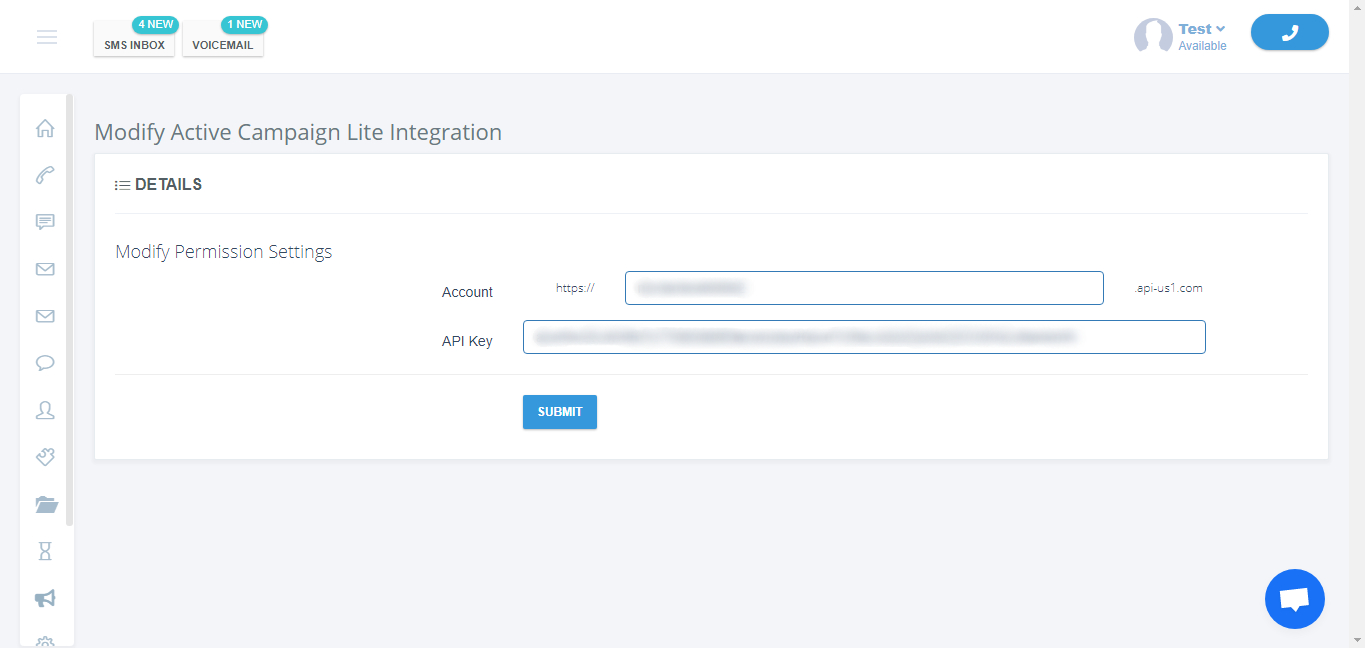
Task: Select the lined message box sidebar icon
Action: pos(45,222)
